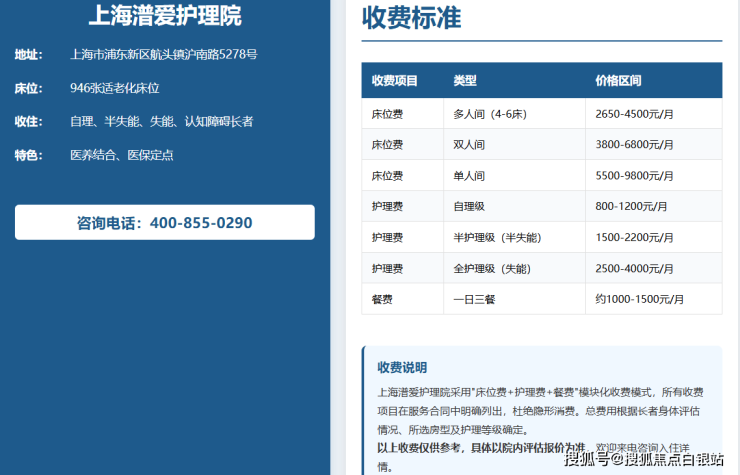
Task: Click the 收费标准 heading
Action: (x=411, y=18)
